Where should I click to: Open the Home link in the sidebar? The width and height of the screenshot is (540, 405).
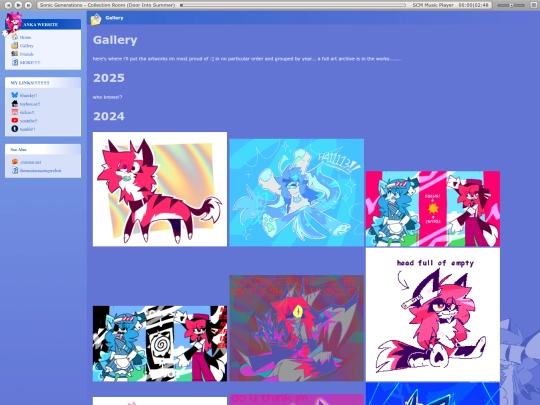[x=25, y=37]
